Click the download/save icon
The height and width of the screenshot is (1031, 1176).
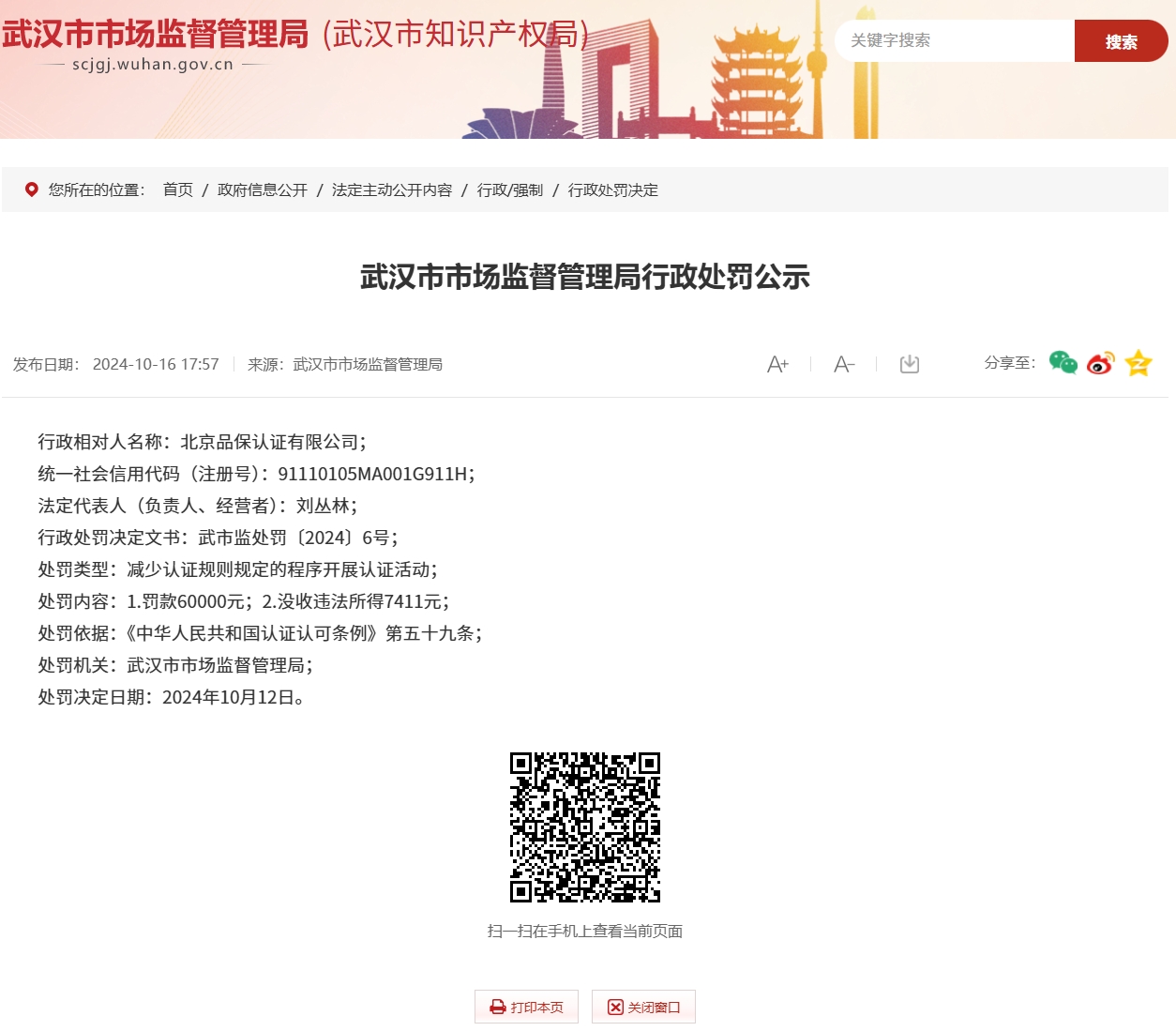[x=909, y=364]
